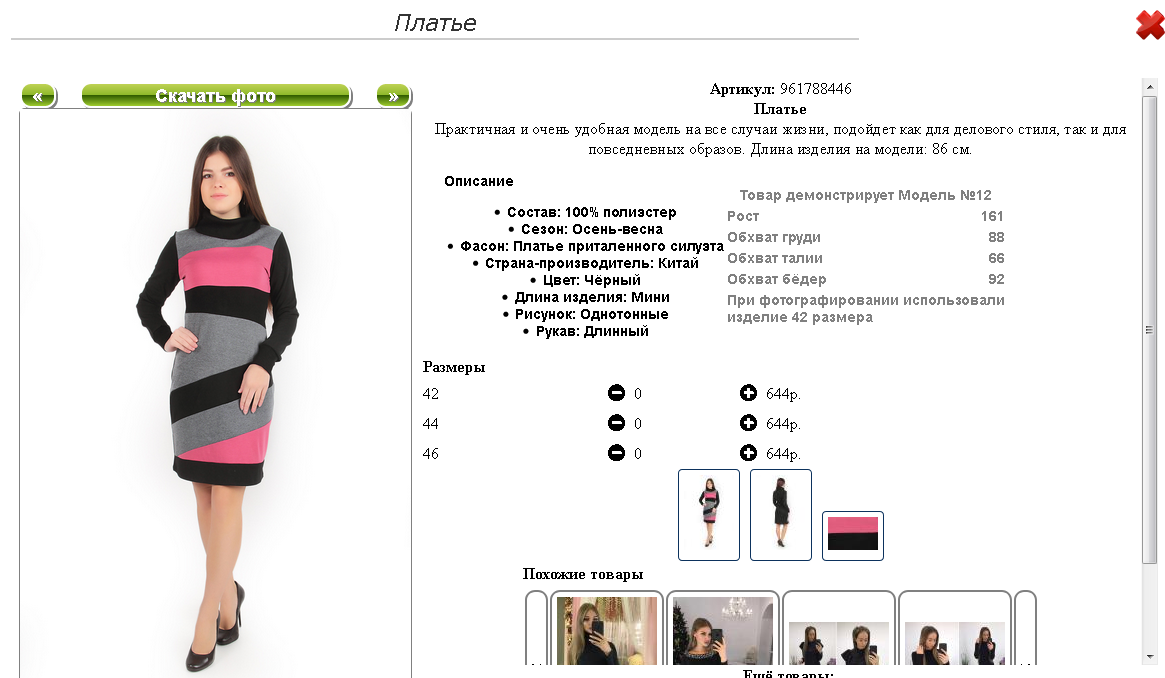
Task: Open first similar product with blonde model
Action: 606,630
